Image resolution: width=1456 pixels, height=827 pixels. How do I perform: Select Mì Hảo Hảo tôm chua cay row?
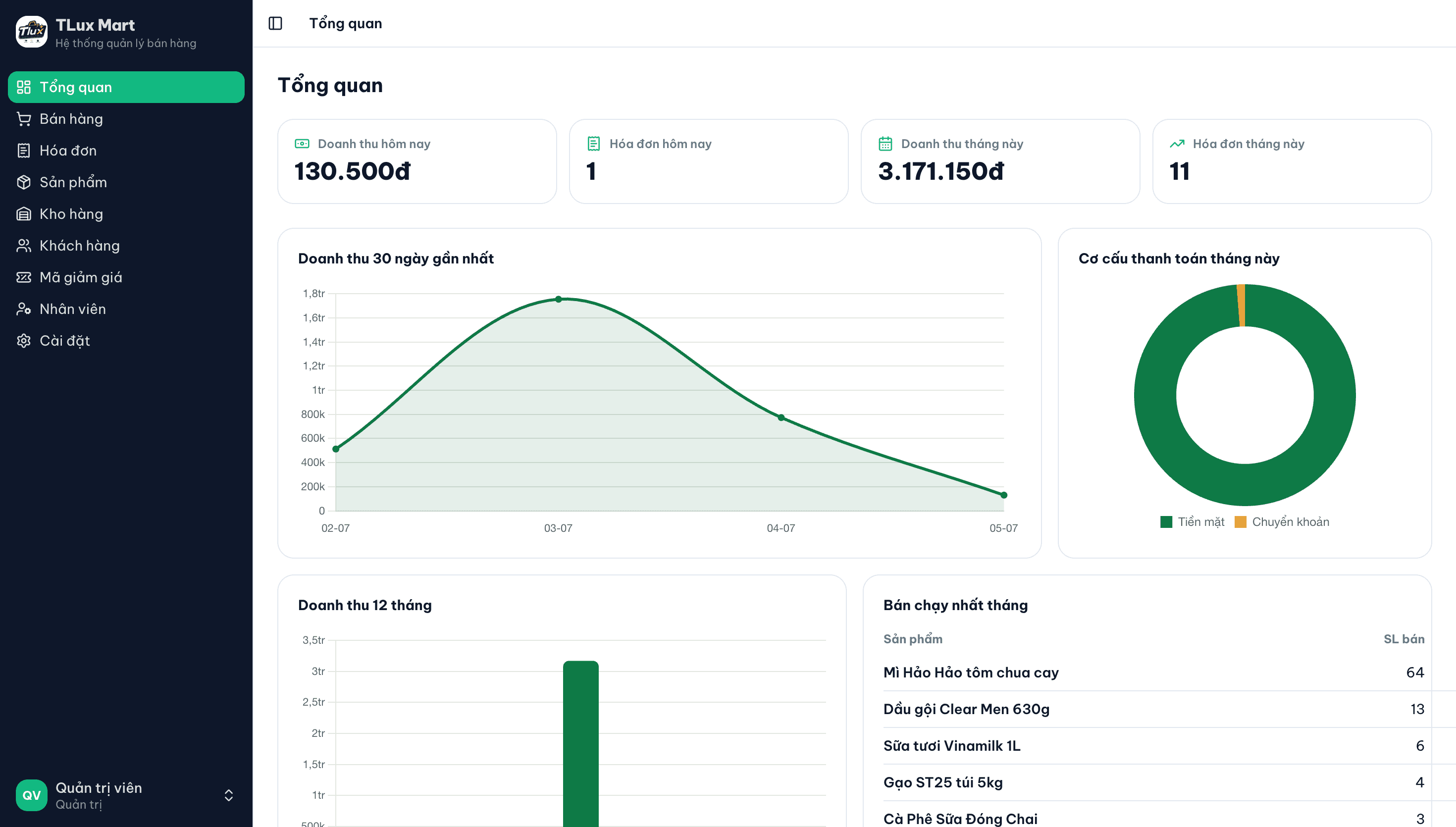pyautogui.click(x=1153, y=672)
